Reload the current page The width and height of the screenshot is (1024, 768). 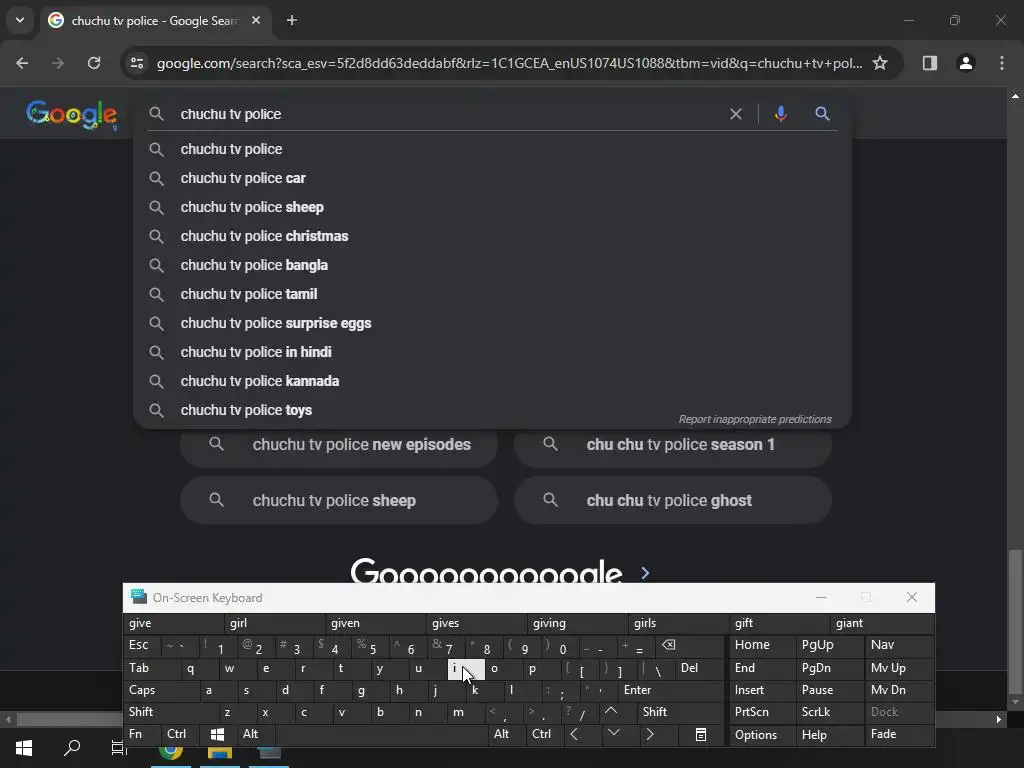coord(94,63)
